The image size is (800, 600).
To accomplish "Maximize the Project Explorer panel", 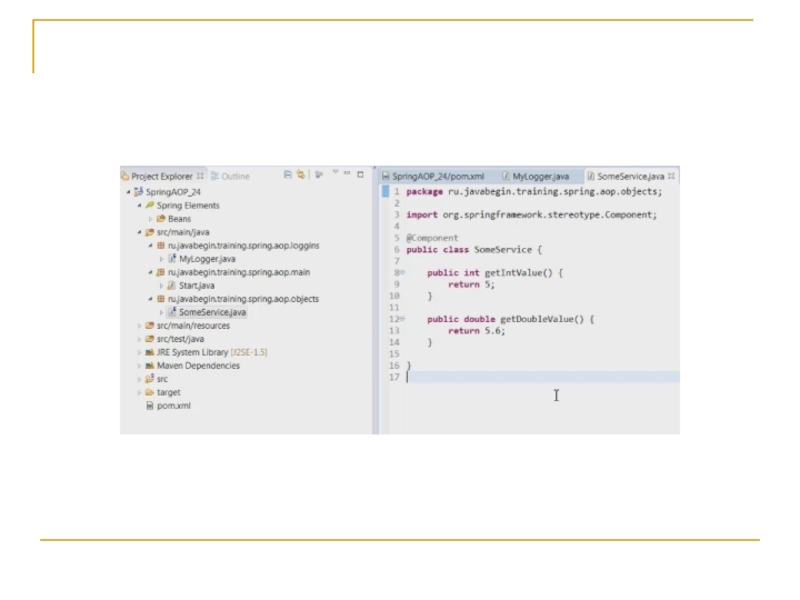I will click(x=360, y=174).
